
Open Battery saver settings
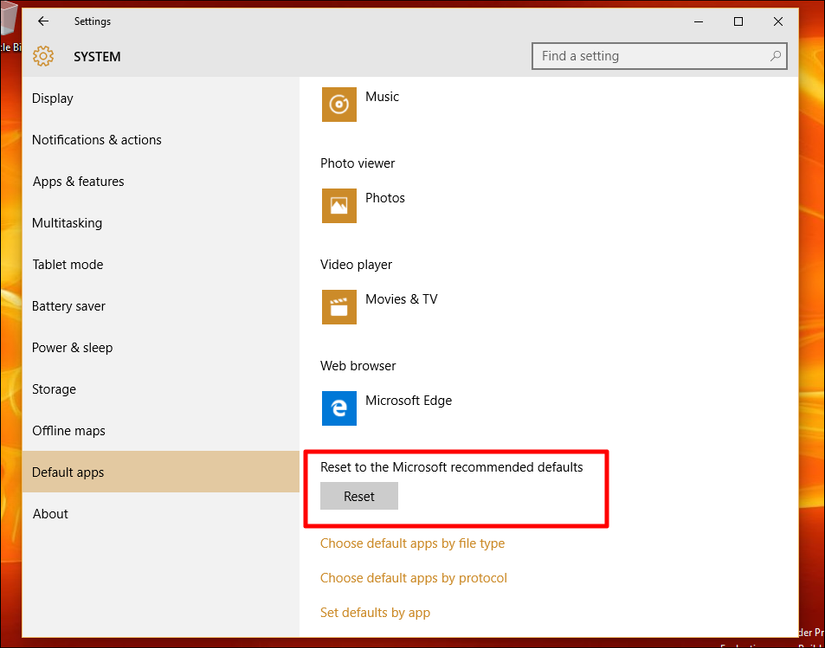pos(68,306)
